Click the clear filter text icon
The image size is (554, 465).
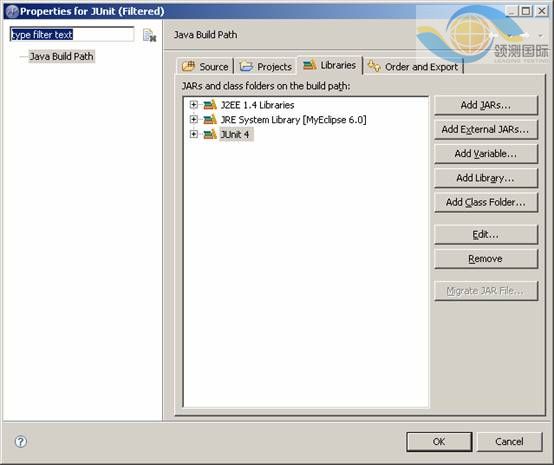(x=149, y=35)
